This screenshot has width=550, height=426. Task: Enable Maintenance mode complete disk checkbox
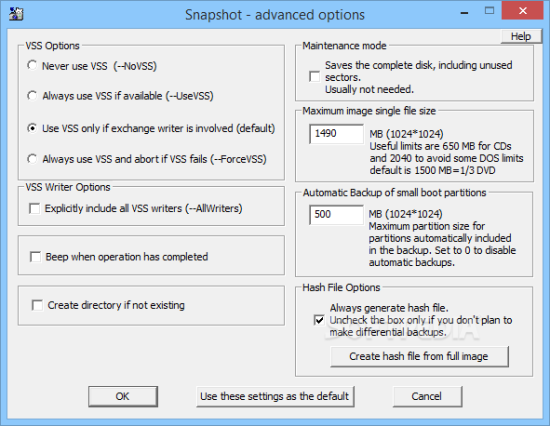[x=315, y=77]
